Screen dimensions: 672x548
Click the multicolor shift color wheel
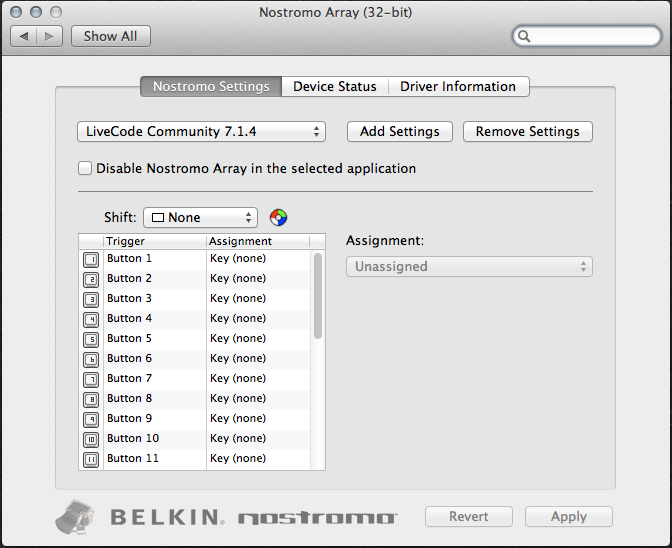(278, 217)
